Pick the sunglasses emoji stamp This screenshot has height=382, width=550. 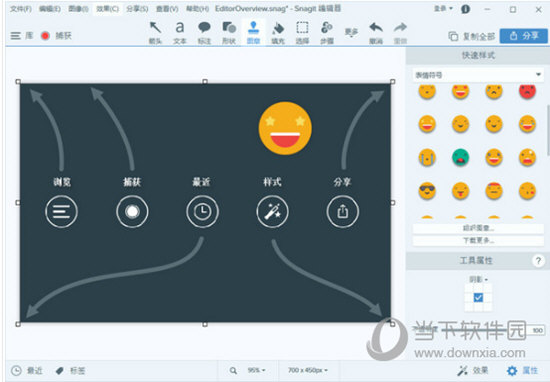pyautogui.click(x=427, y=191)
